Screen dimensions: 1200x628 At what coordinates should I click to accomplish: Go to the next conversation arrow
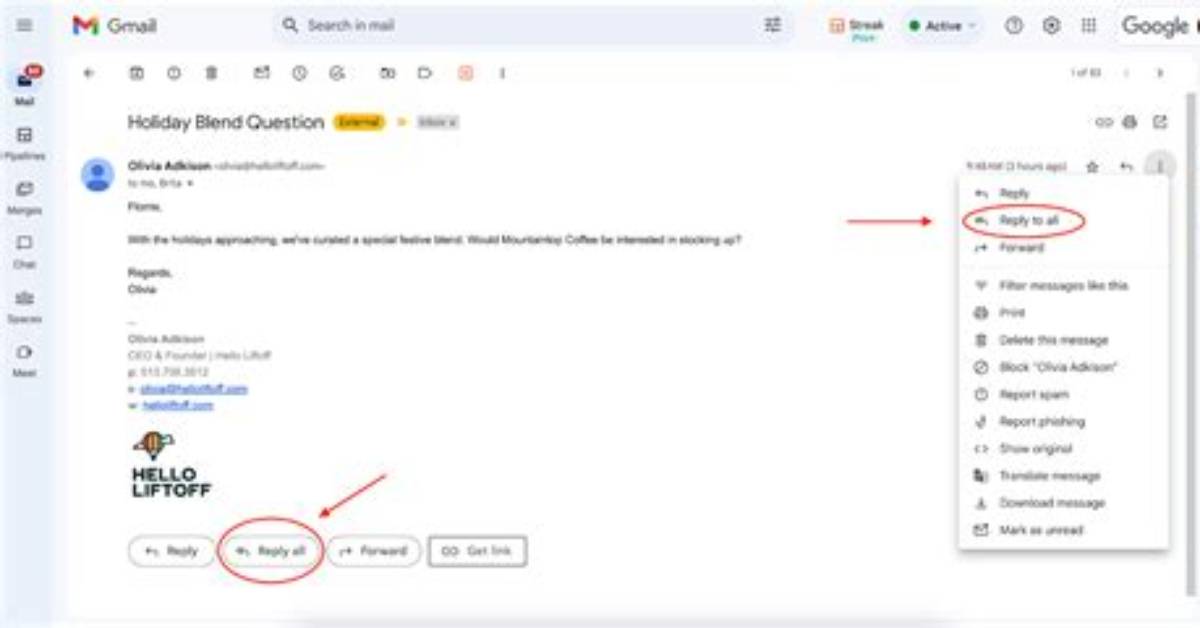pos(1160,73)
